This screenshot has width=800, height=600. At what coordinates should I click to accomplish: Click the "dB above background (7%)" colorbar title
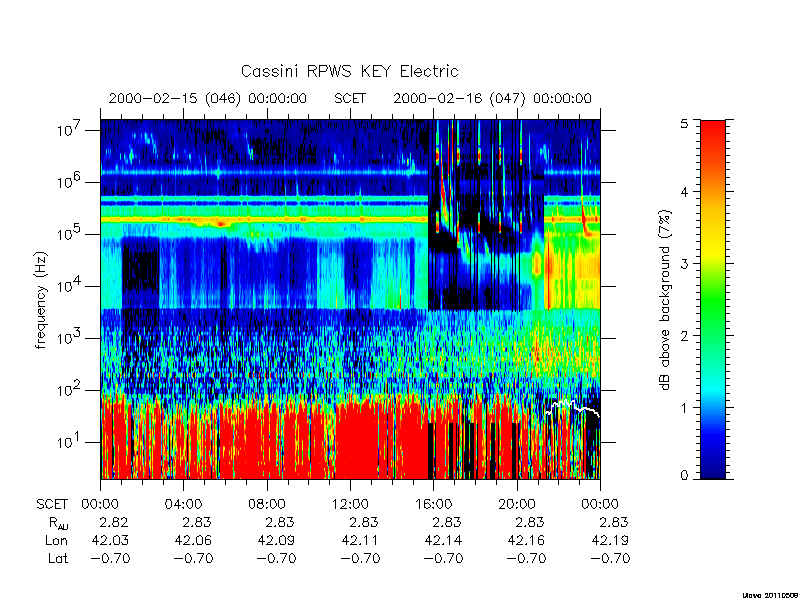[x=665, y=300]
